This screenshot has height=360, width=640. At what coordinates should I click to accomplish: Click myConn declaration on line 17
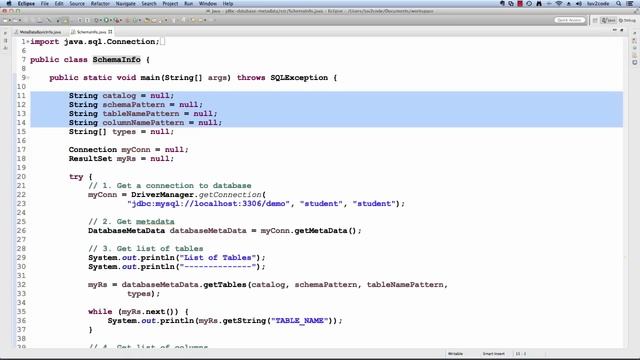(x=136, y=149)
